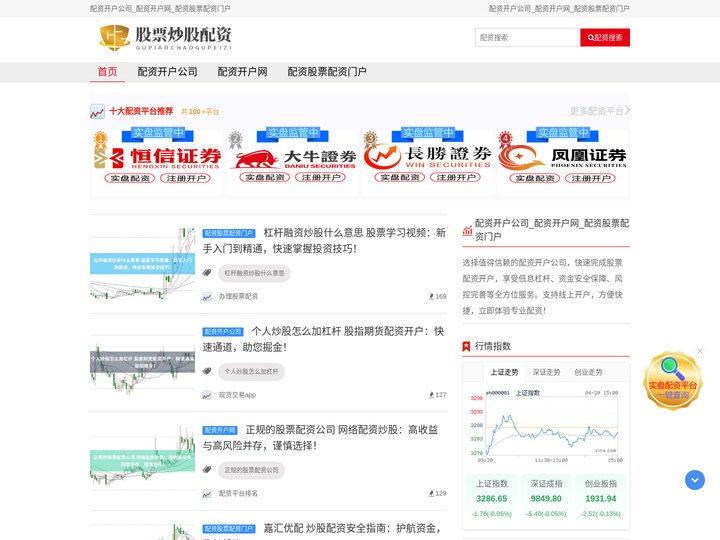Image resolution: width=720 pixels, height=540 pixels.
Task: Click the 上证指数 intraday line chart
Action: coord(546,426)
